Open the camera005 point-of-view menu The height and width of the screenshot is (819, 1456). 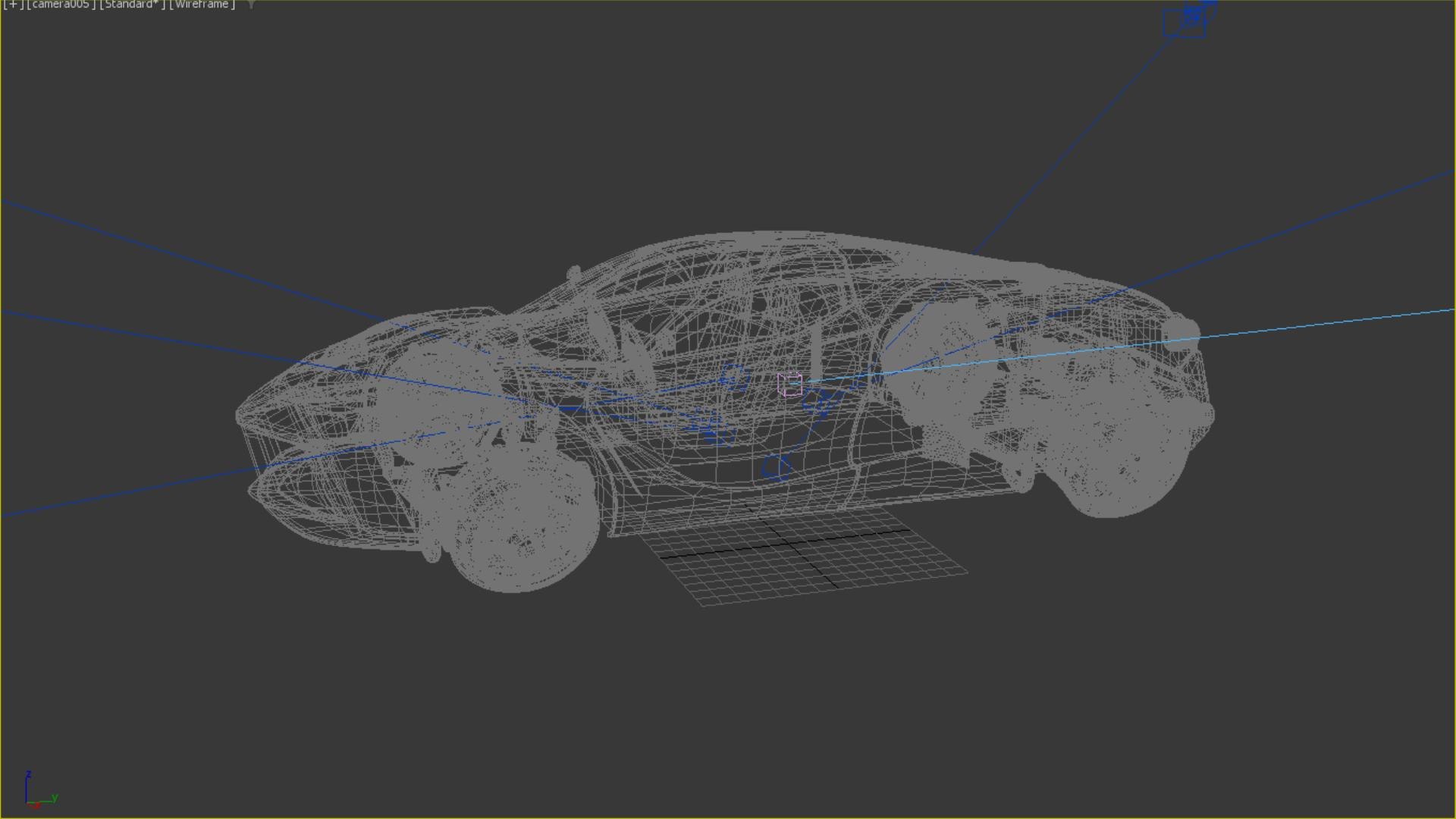(x=60, y=5)
